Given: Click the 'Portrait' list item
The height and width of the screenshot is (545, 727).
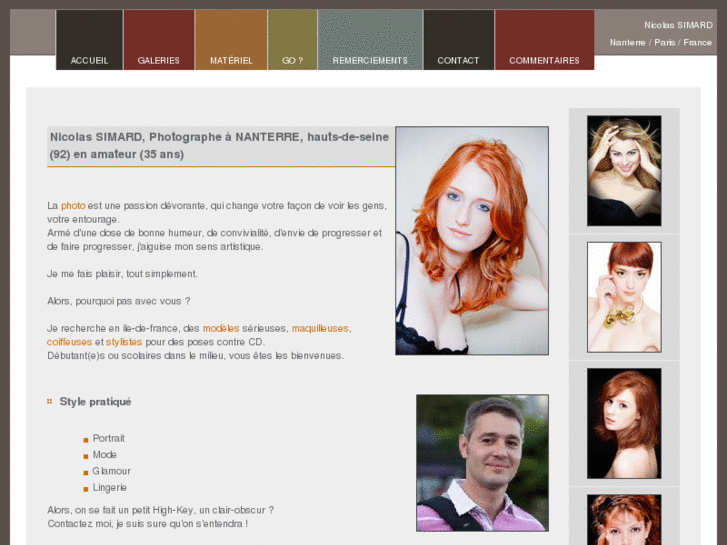Looking at the screenshot, I should [x=108, y=438].
